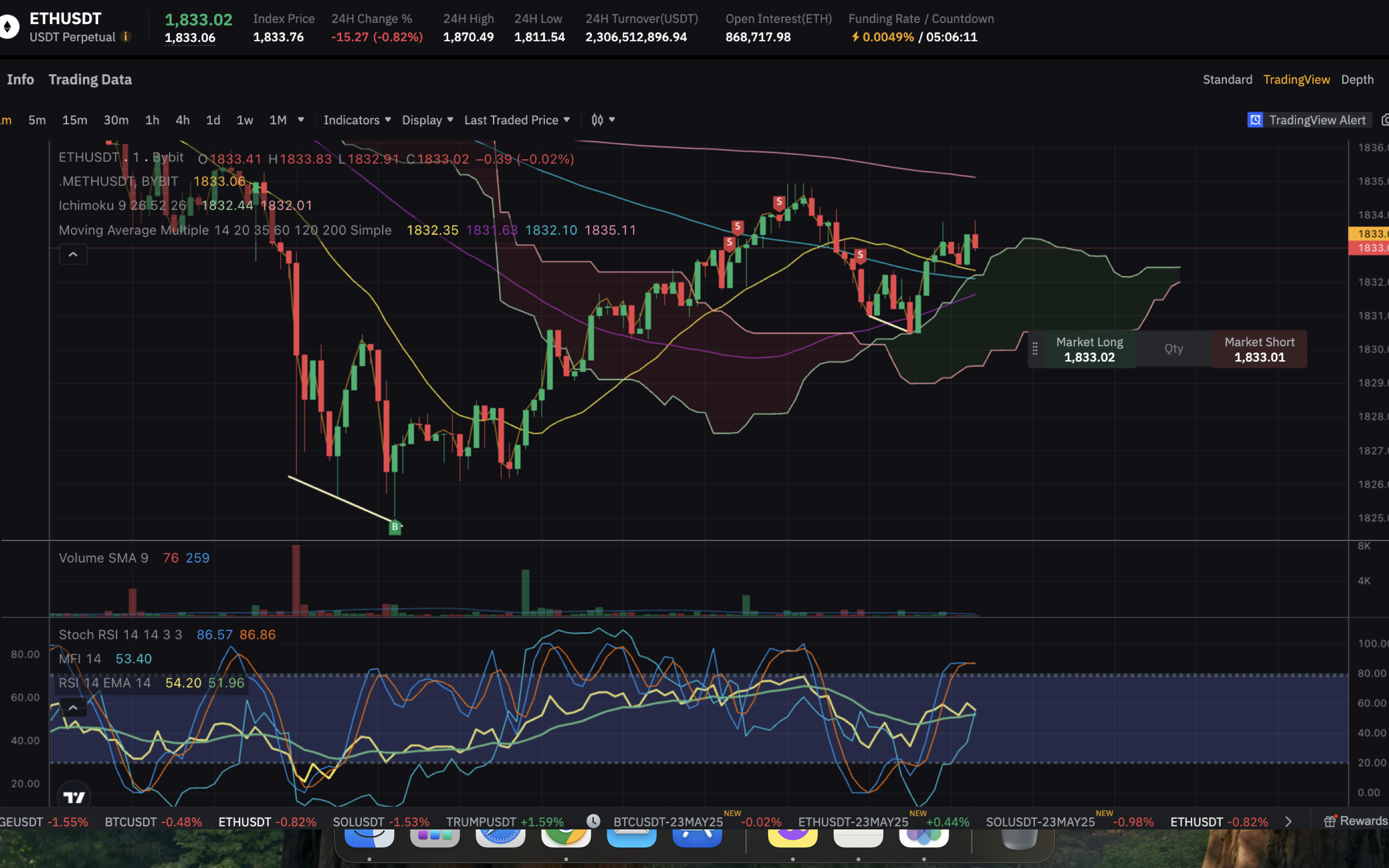Select the .METHUSDT, BYBIT legend entry
The image size is (1389, 868).
click(x=118, y=181)
